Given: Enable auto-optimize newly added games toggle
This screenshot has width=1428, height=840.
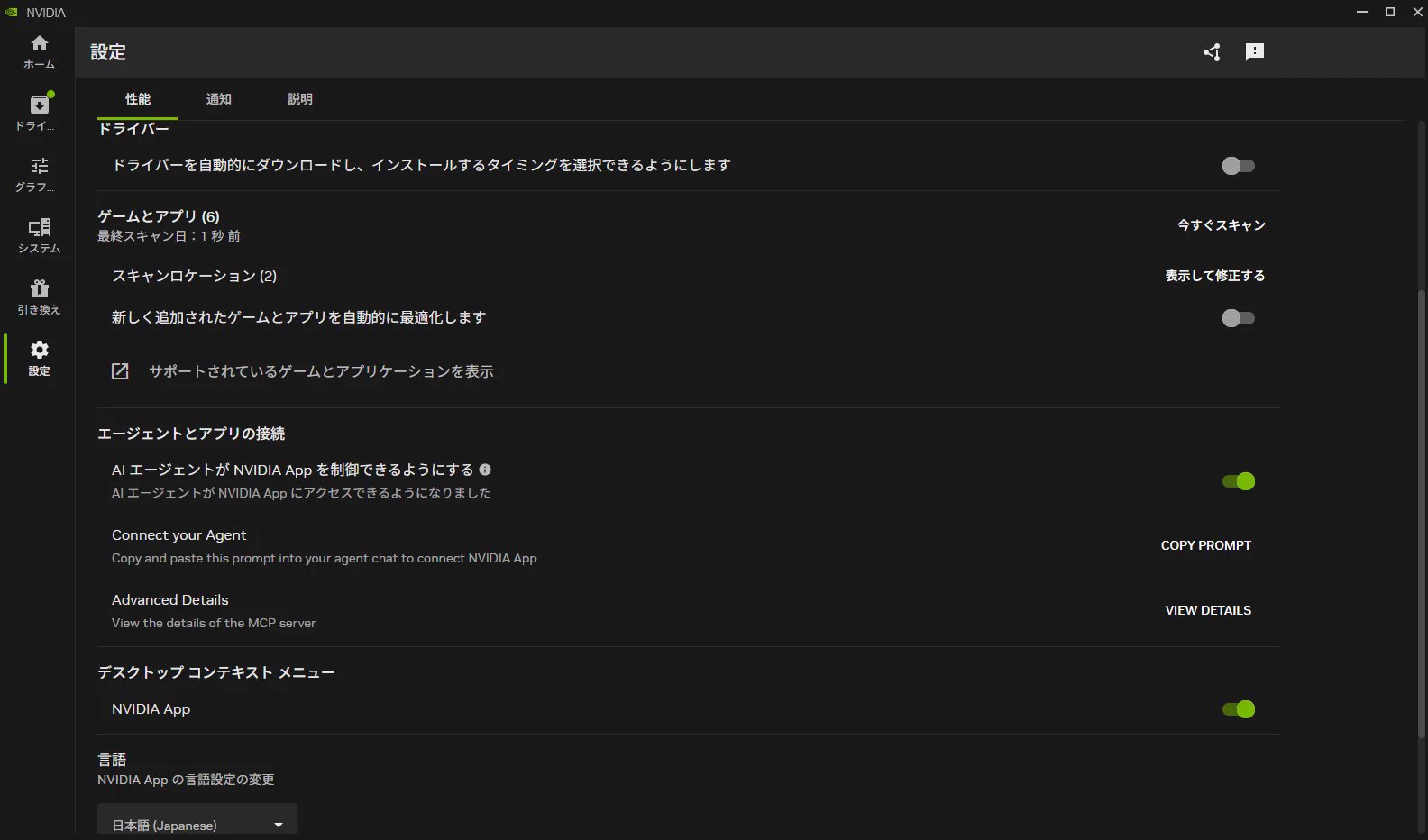Looking at the screenshot, I should (1238, 318).
